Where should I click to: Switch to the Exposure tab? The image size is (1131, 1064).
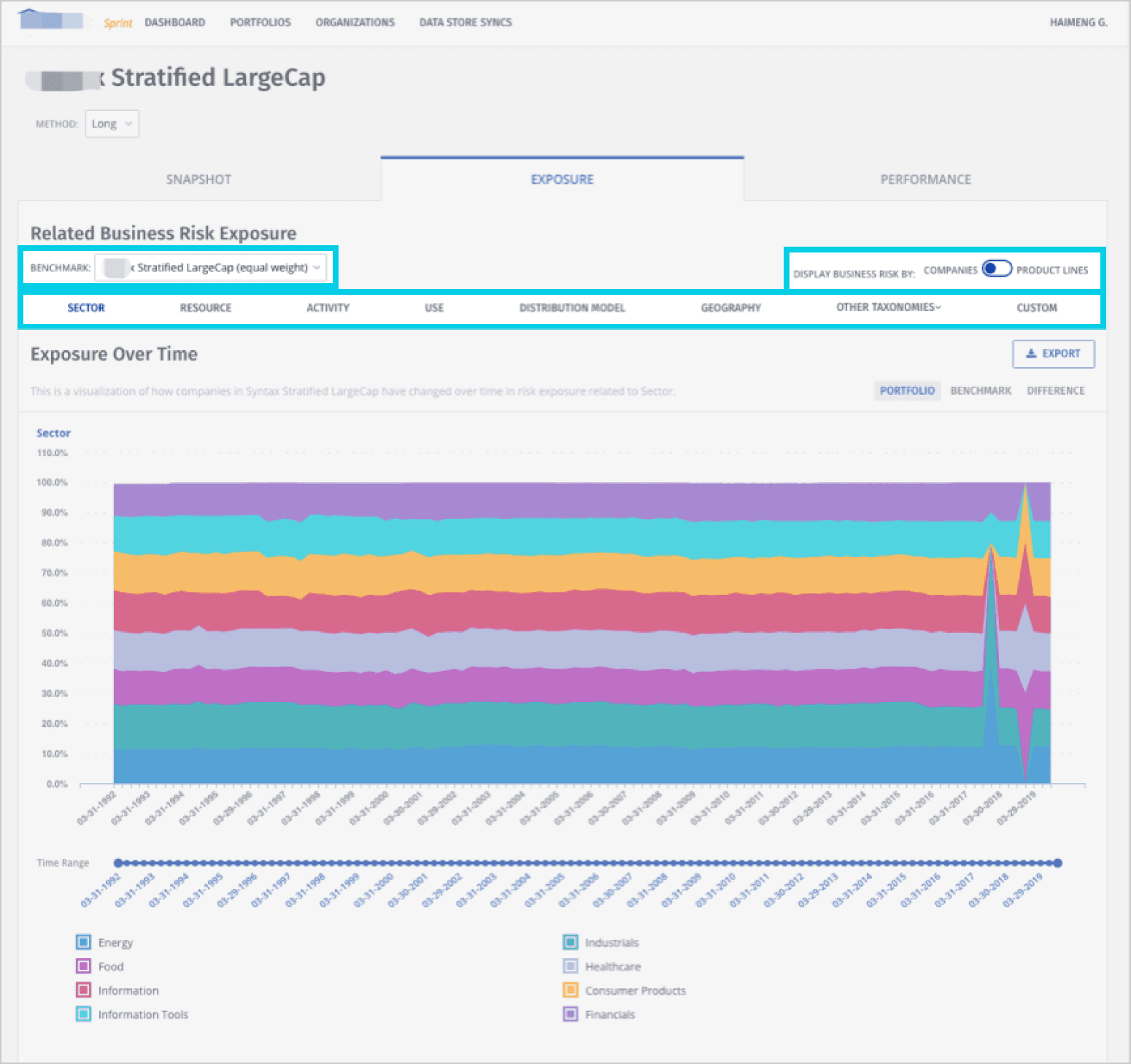(x=562, y=180)
